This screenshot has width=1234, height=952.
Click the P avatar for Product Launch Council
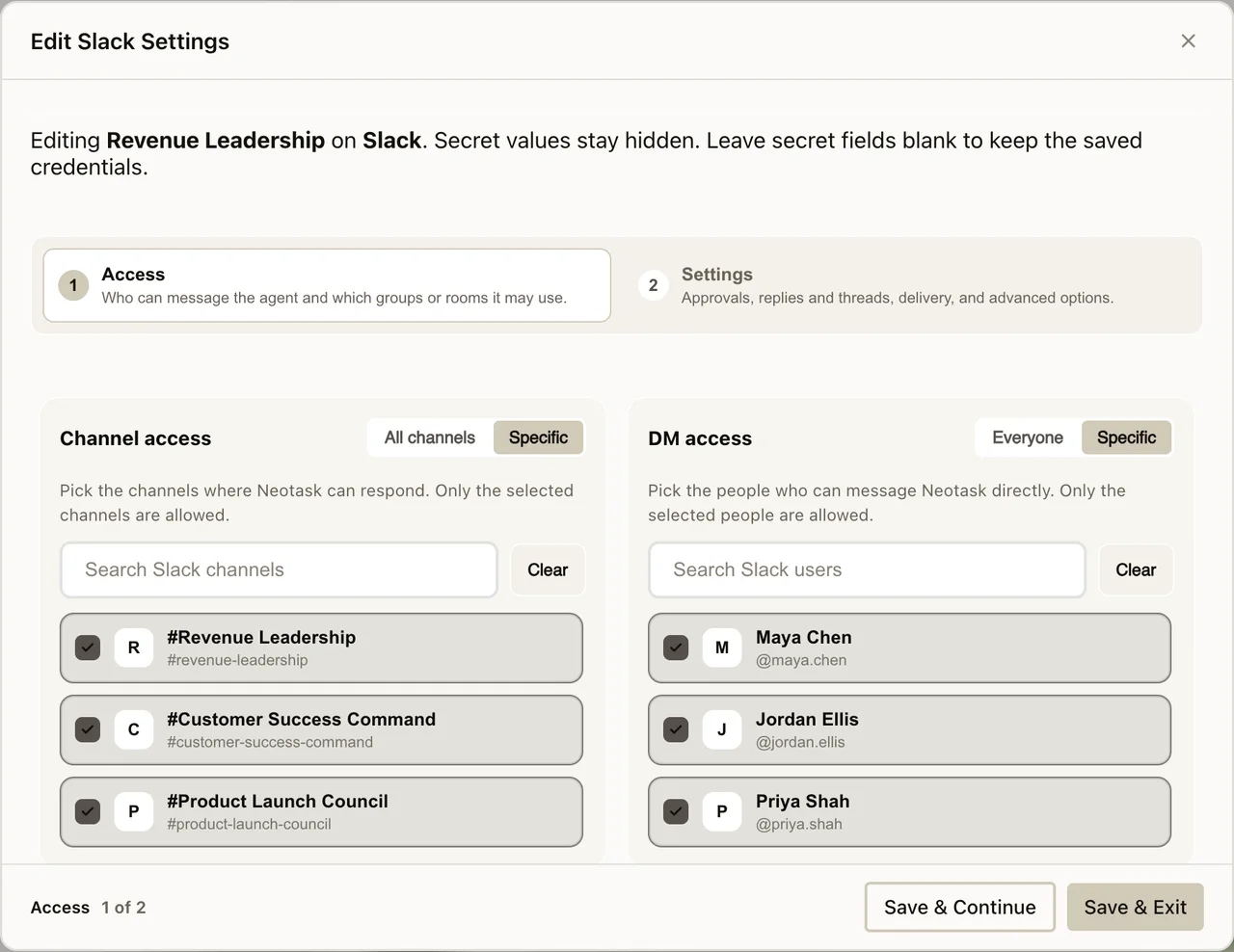tap(134, 811)
